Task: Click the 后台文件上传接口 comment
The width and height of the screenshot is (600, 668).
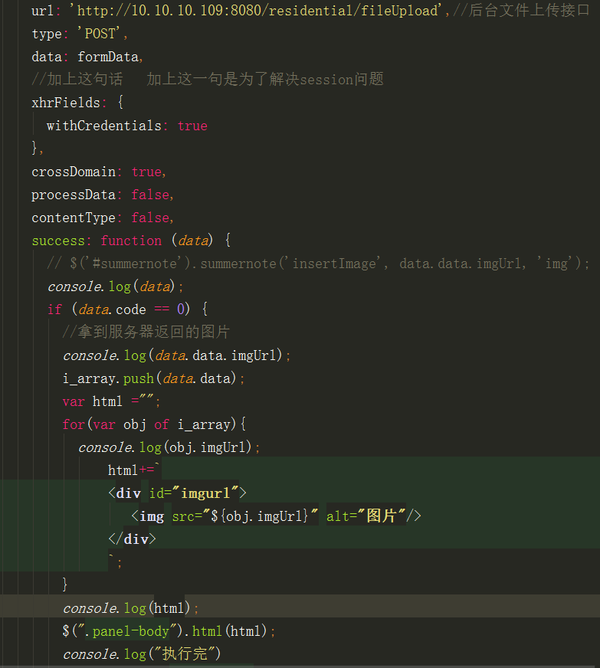Action: pos(522,10)
